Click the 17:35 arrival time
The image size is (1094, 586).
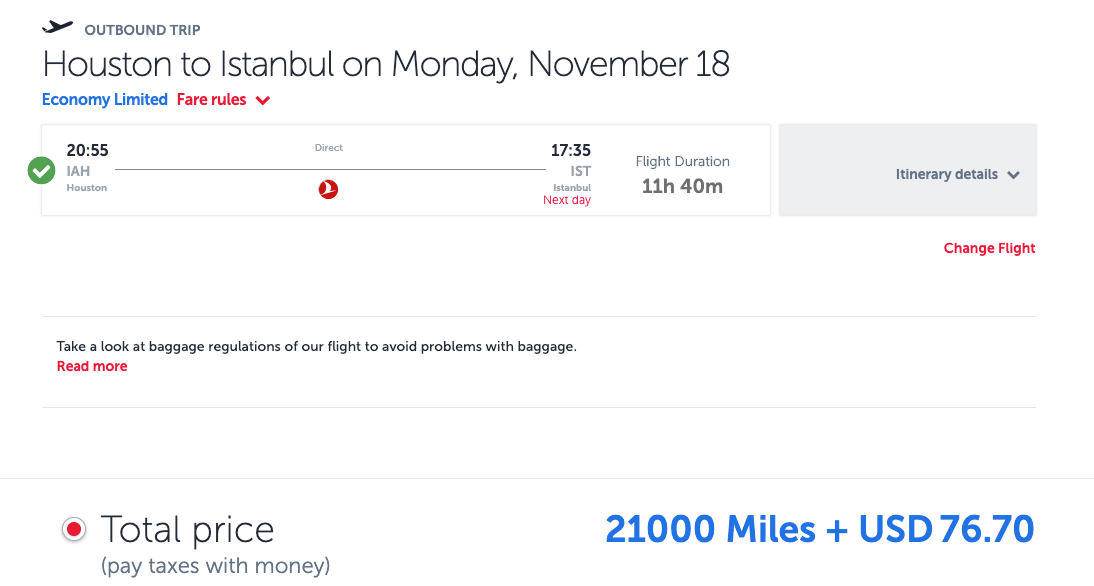point(571,151)
